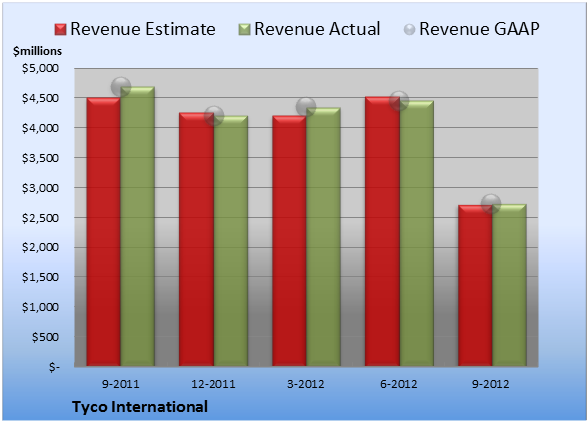This screenshot has height=422, width=588.
Task: Click the $millions axis unit label
Action: pyautogui.click(x=37, y=51)
